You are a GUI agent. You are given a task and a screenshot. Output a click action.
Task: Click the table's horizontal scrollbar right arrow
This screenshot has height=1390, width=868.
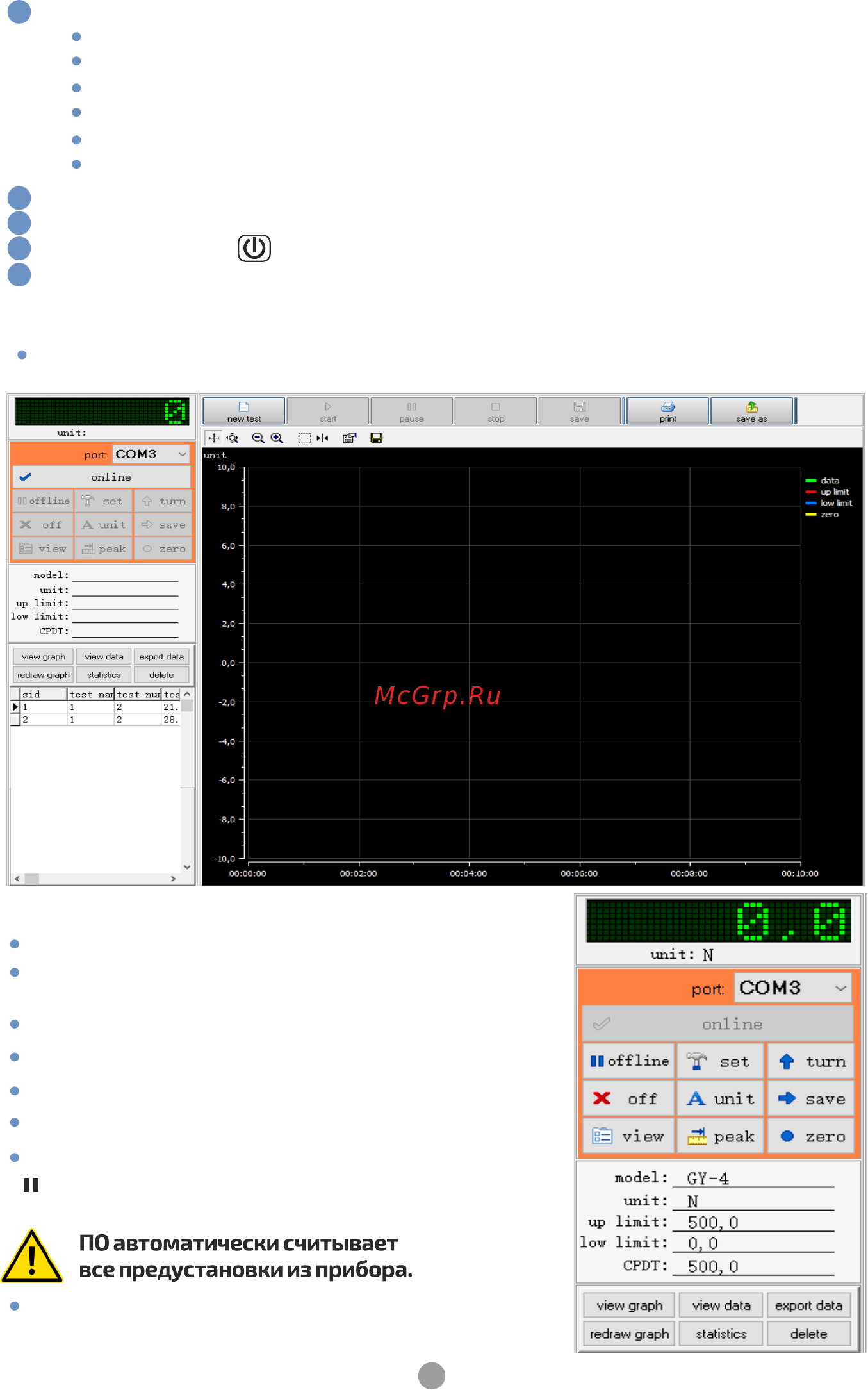(x=173, y=879)
